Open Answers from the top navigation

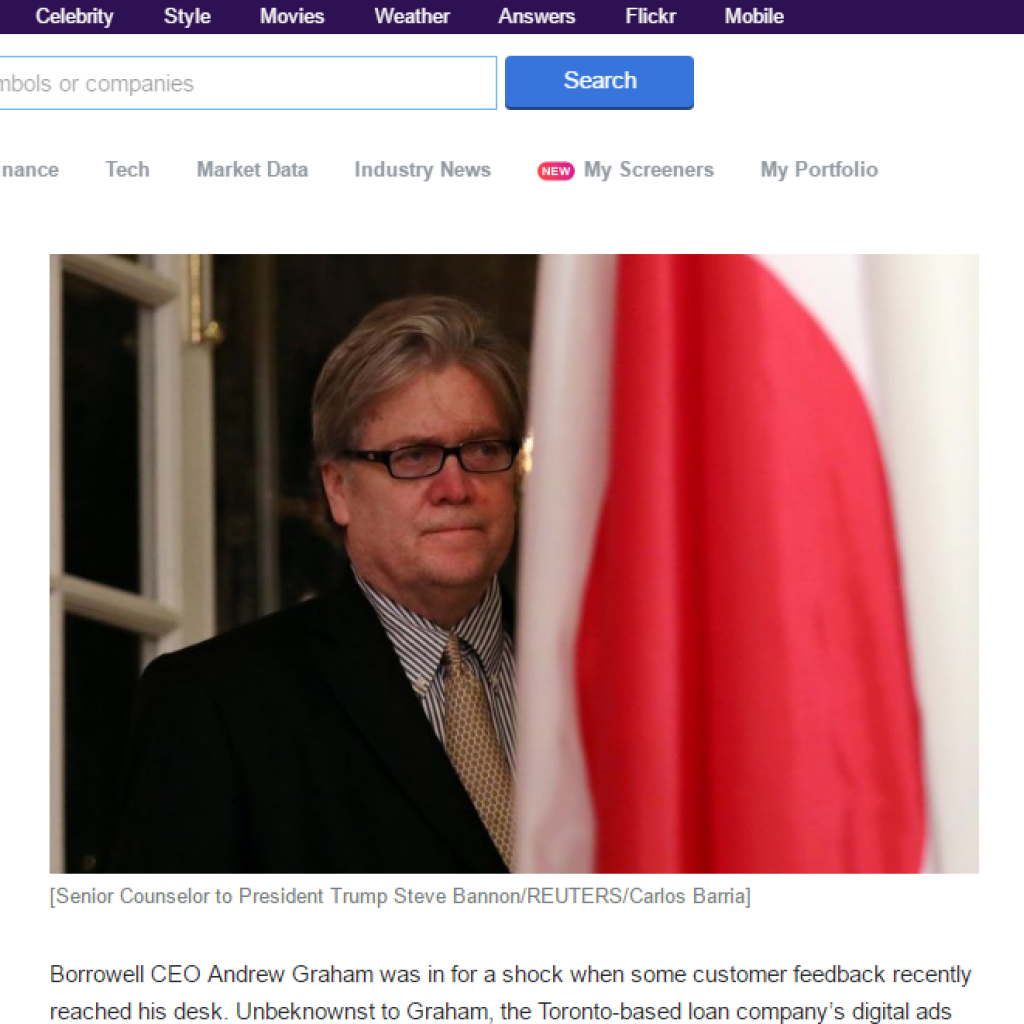[x=537, y=16]
